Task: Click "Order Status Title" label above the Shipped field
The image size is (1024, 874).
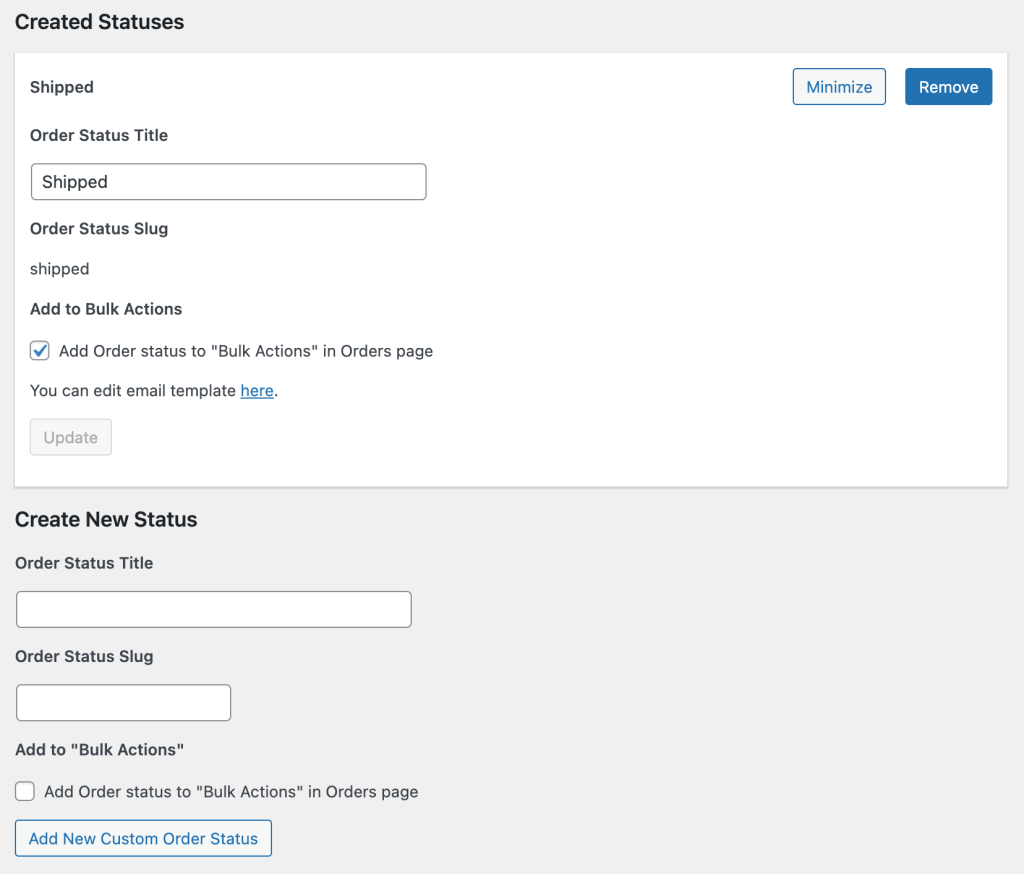Action: click(99, 135)
